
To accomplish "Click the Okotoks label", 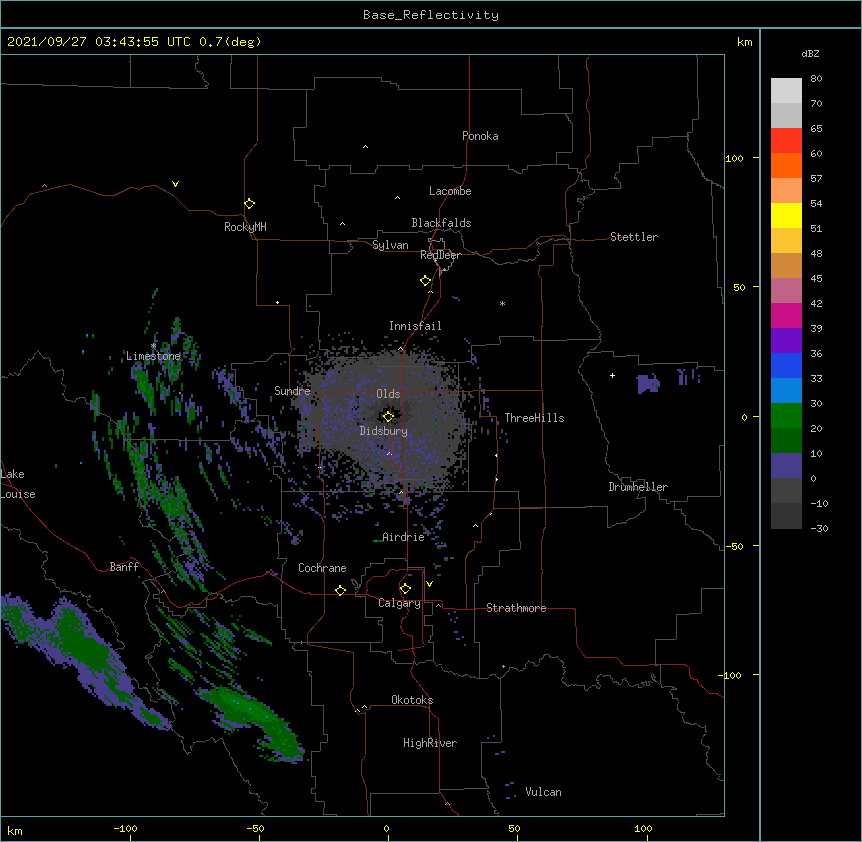I will pos(412,700).
